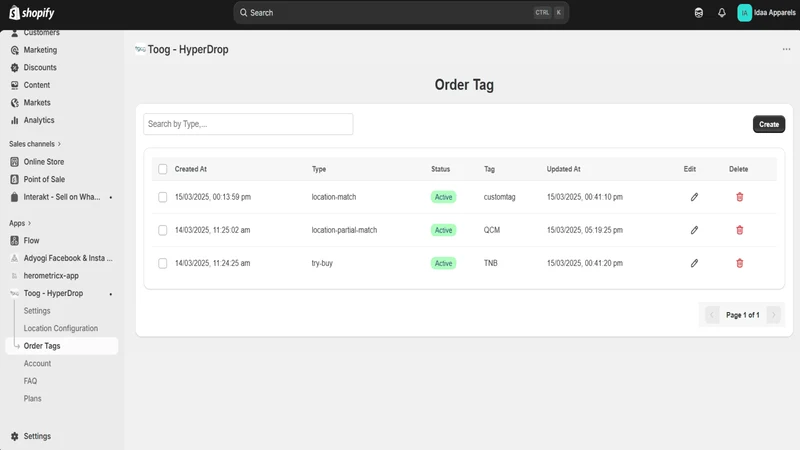Check the location-match row checkbox
Screen dimensions: 800x450
click(162, 197)
